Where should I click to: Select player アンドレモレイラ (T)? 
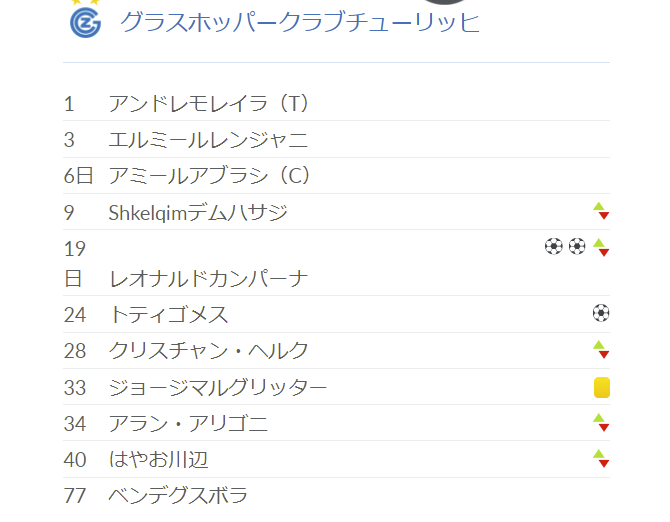[x=208, y=103]
